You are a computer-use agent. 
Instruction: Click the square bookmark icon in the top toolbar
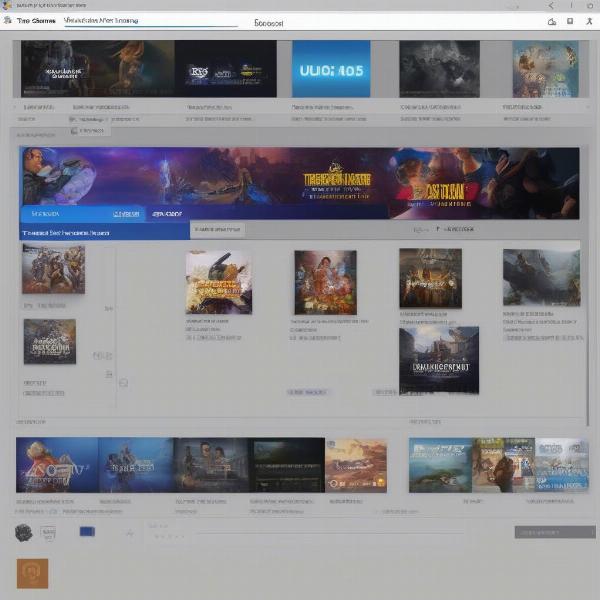point(570,21)
